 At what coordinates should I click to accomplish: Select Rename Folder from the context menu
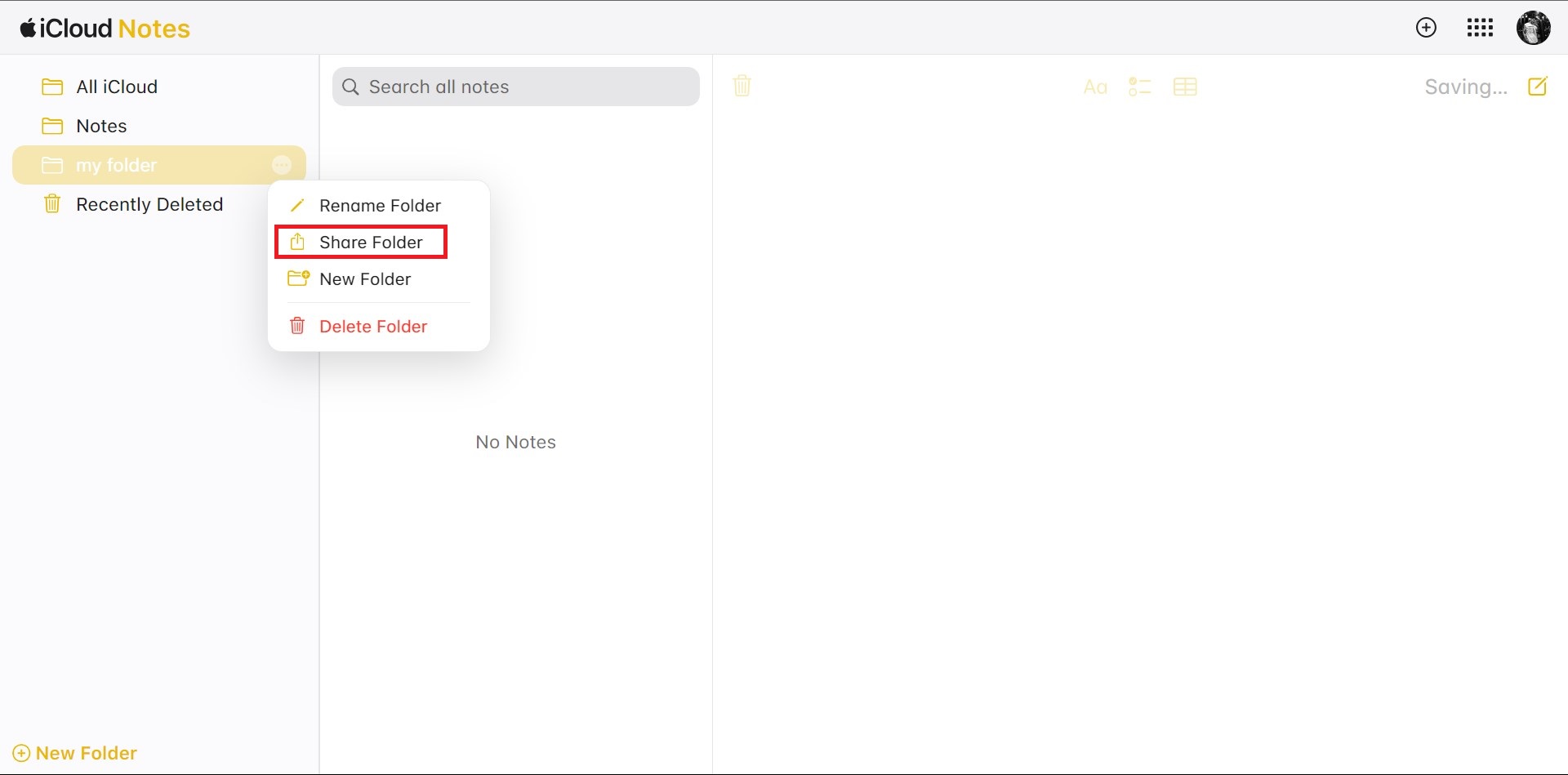[x=379, y=206]
